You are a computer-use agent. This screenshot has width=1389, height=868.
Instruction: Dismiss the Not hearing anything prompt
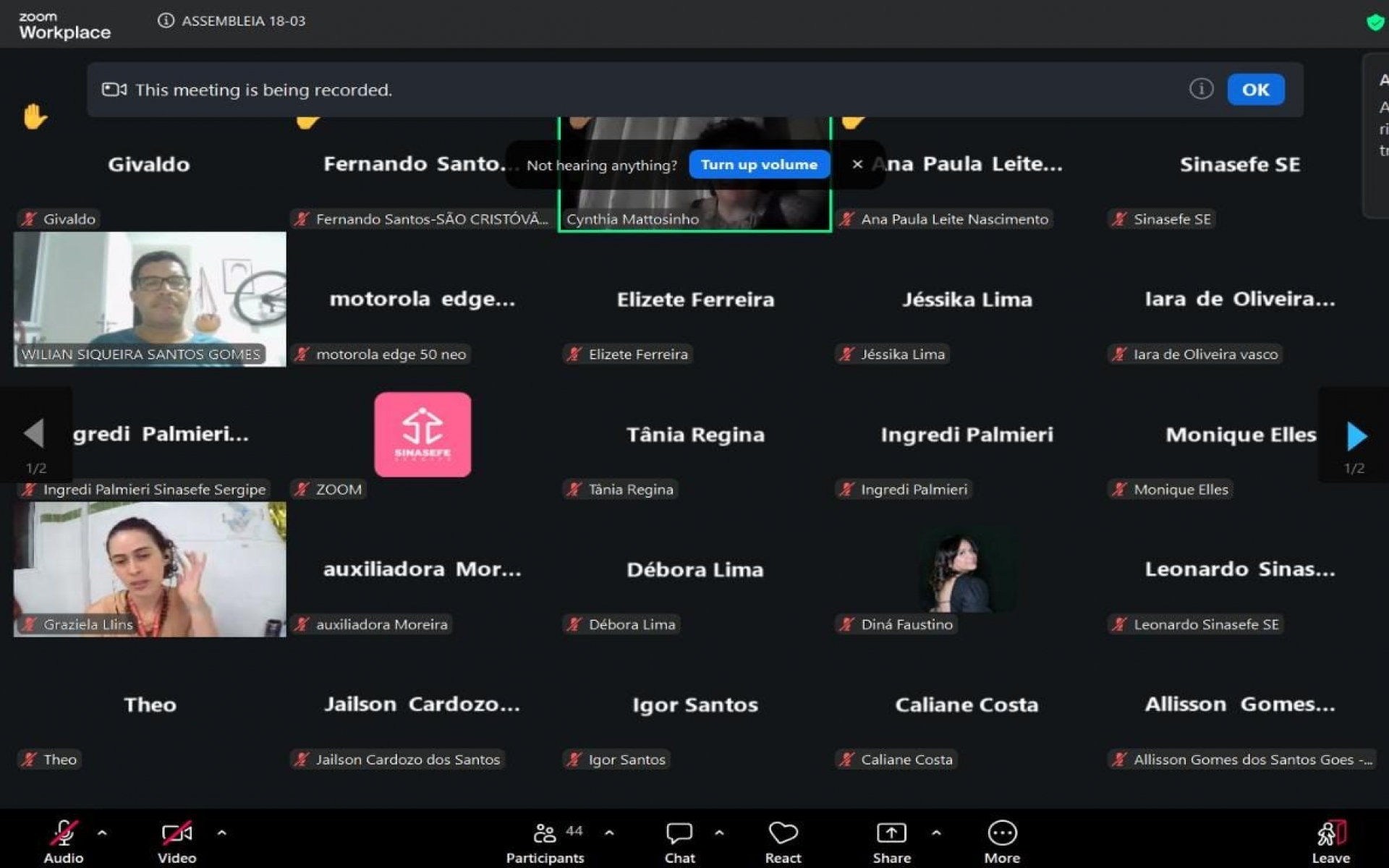coord(857,164)
